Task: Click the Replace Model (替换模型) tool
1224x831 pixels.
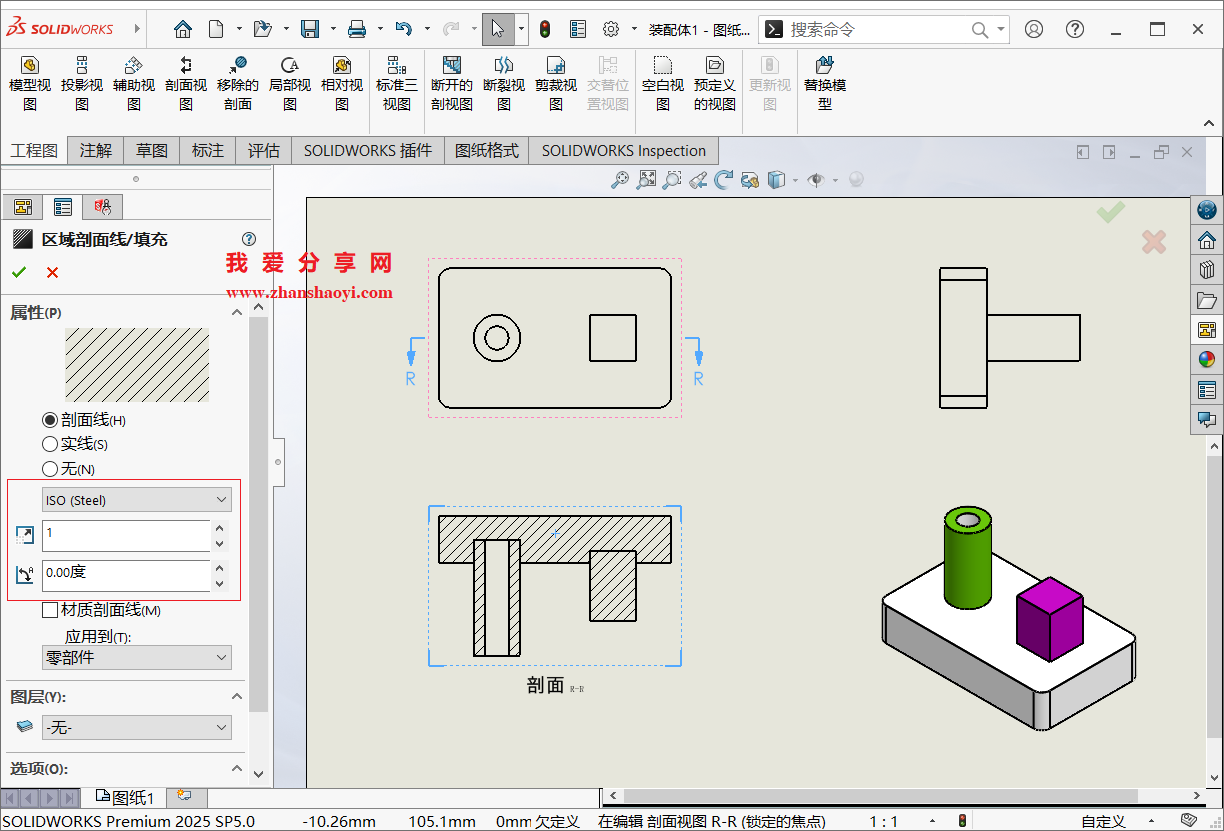Action: (x=825, y=83)
